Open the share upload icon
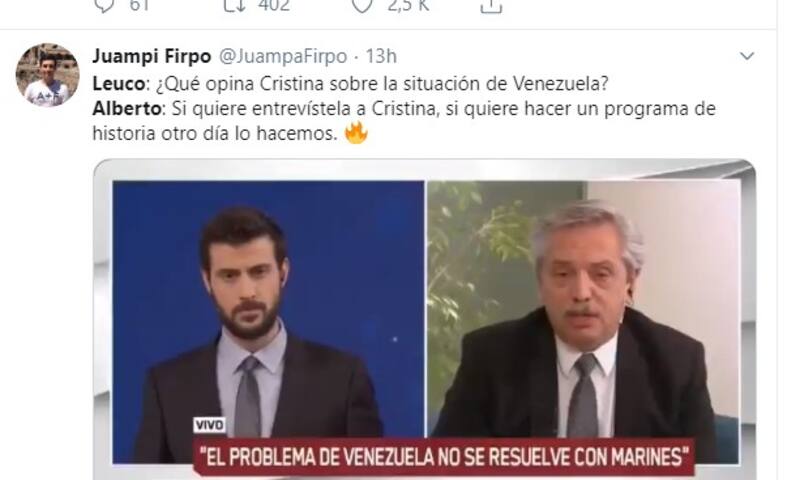Image resolution: width=800 pixels, height=480 pixels. point(491,6)
